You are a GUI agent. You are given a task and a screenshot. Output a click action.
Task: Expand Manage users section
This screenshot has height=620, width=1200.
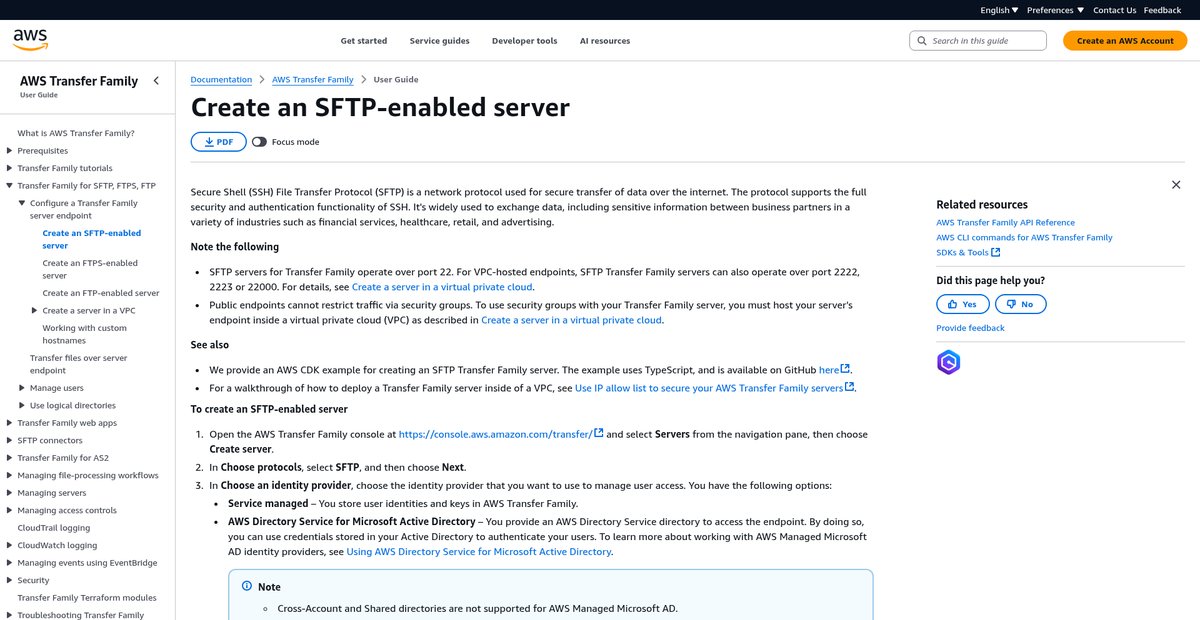22,388
